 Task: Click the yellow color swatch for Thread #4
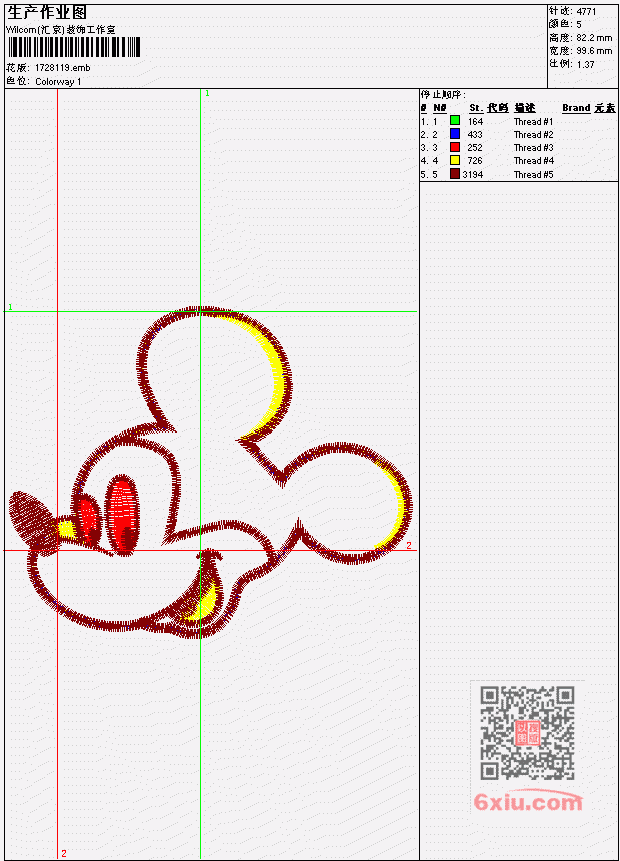[455, 160]
